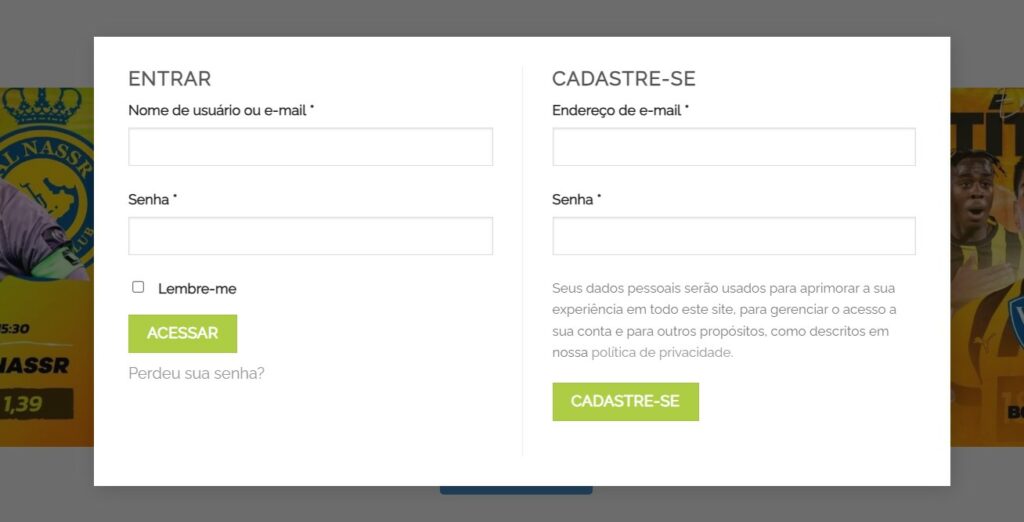The height and width of the screenshot is (522, 1024).
Task: Click the Nome de usuário ou e-mail label
Action: (217, 110)
